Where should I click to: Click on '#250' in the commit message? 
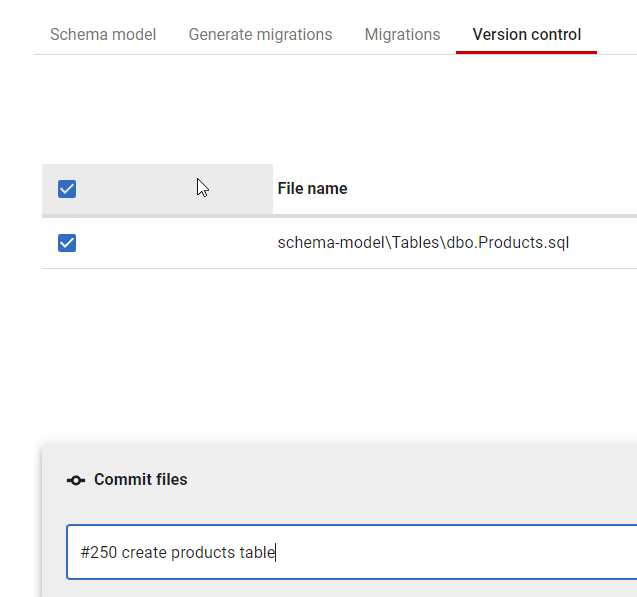(98, 552)
